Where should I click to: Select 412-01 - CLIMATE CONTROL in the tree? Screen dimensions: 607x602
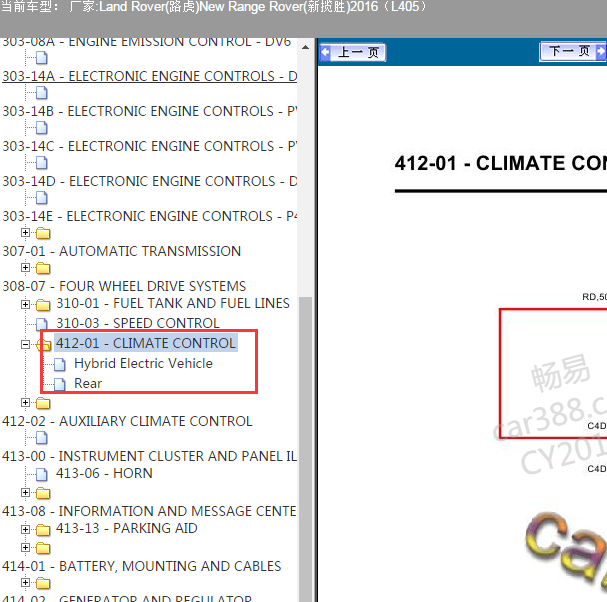pyautogui.click(x=146, y=343)
